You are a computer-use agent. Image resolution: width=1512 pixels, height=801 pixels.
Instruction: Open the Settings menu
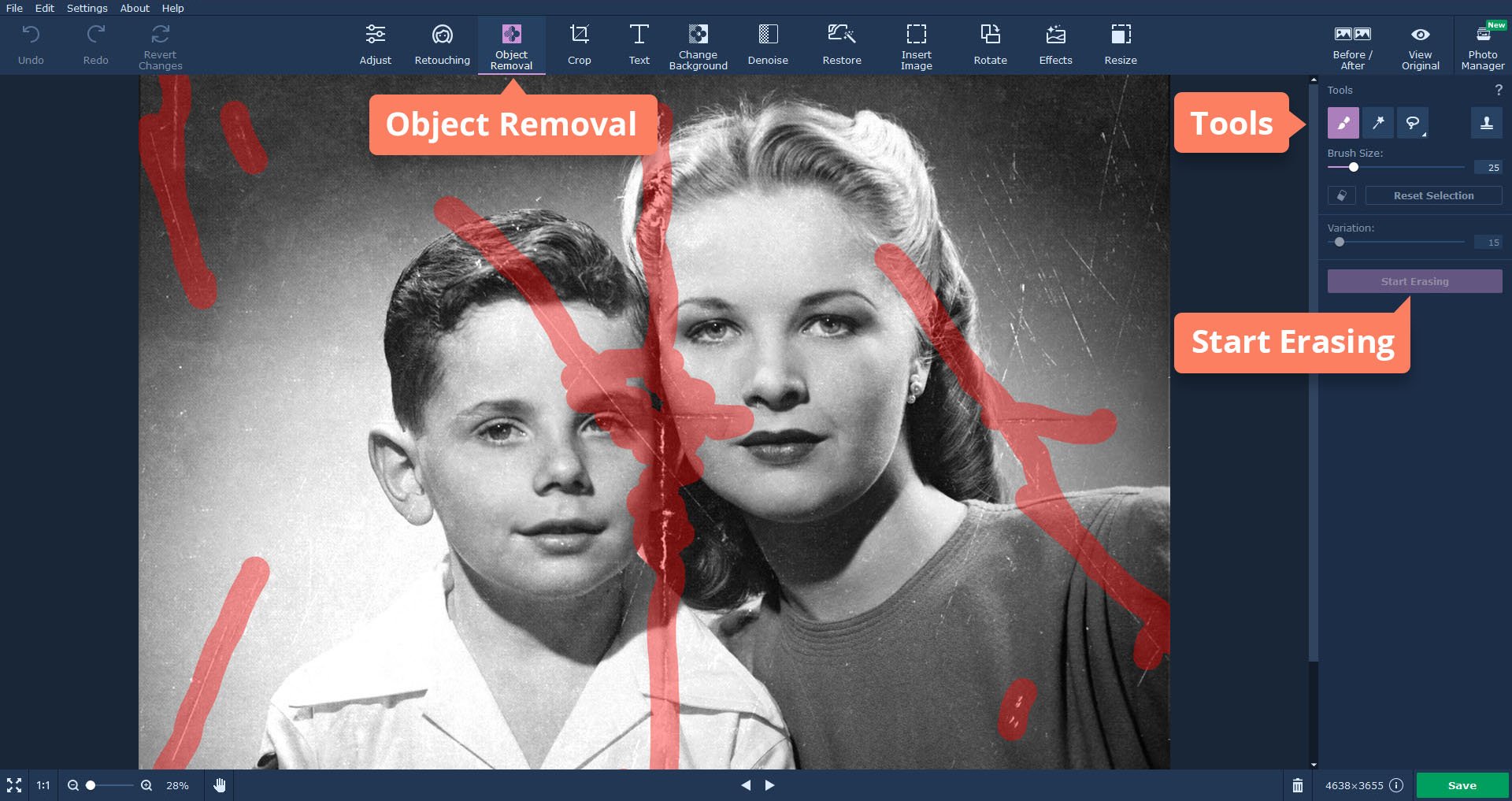coord(87,8)
